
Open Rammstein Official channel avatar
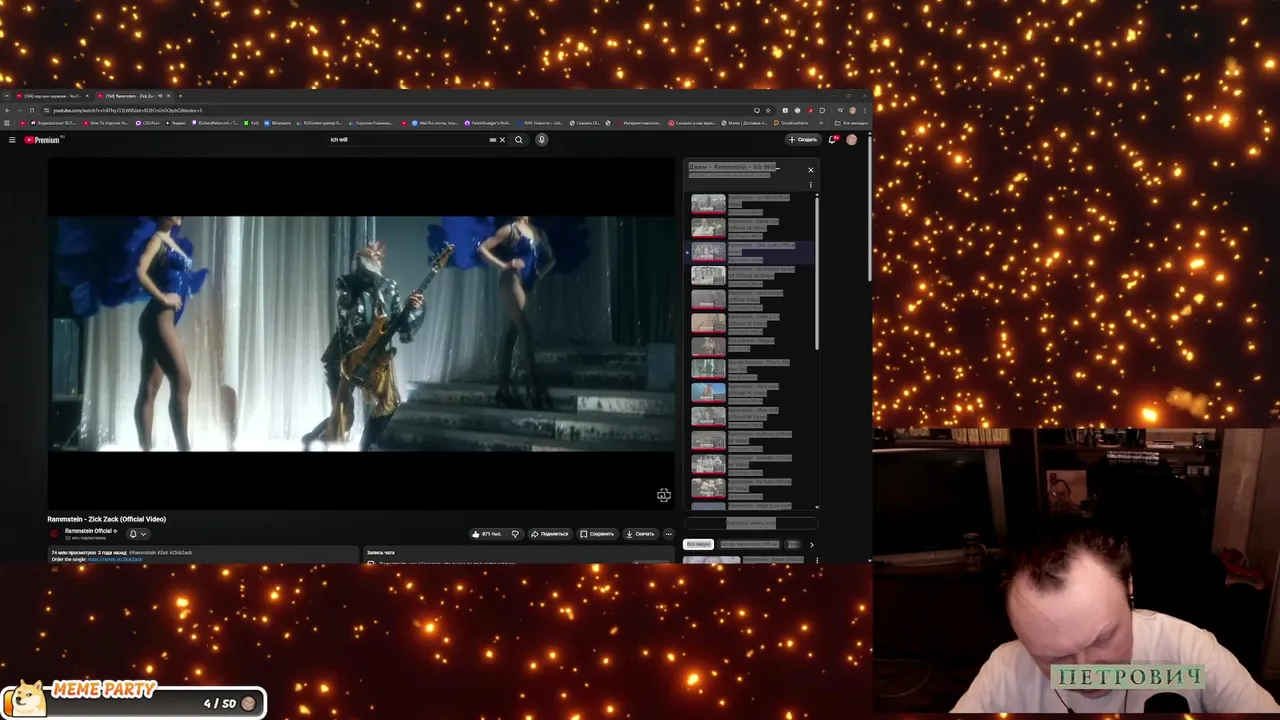point(55,533)
